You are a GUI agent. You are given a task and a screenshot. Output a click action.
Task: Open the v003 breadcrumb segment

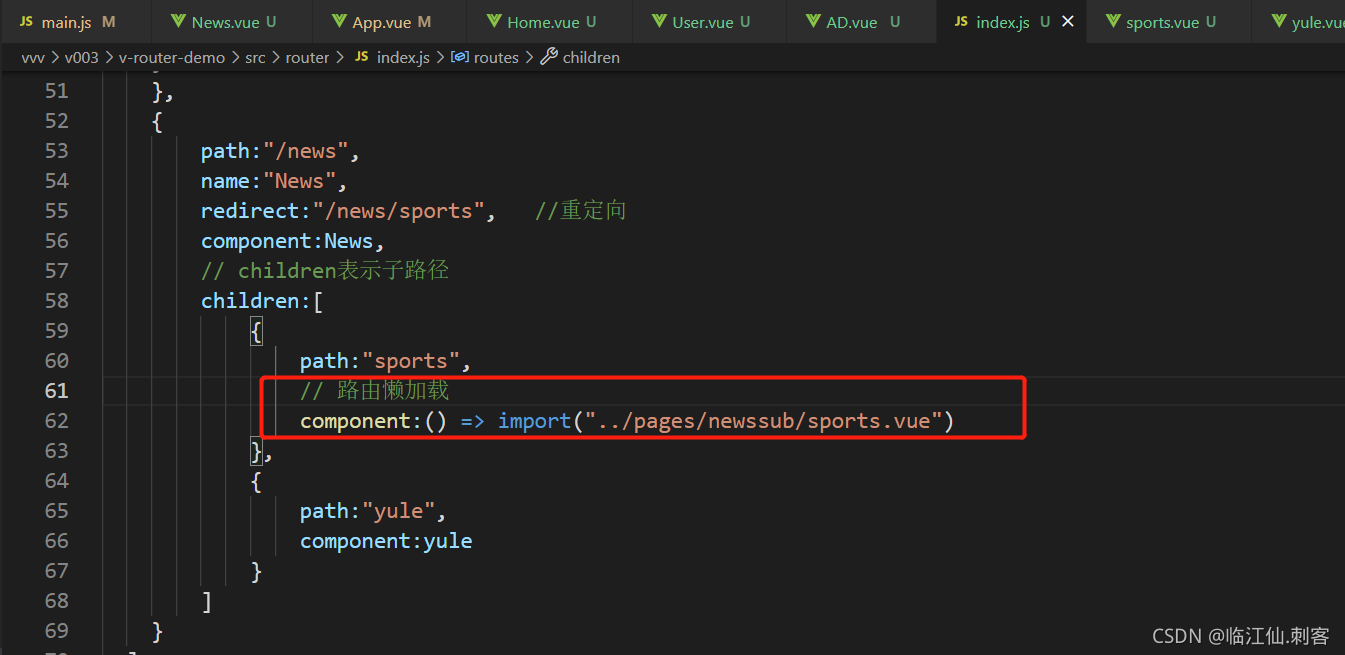pos(82,57)
